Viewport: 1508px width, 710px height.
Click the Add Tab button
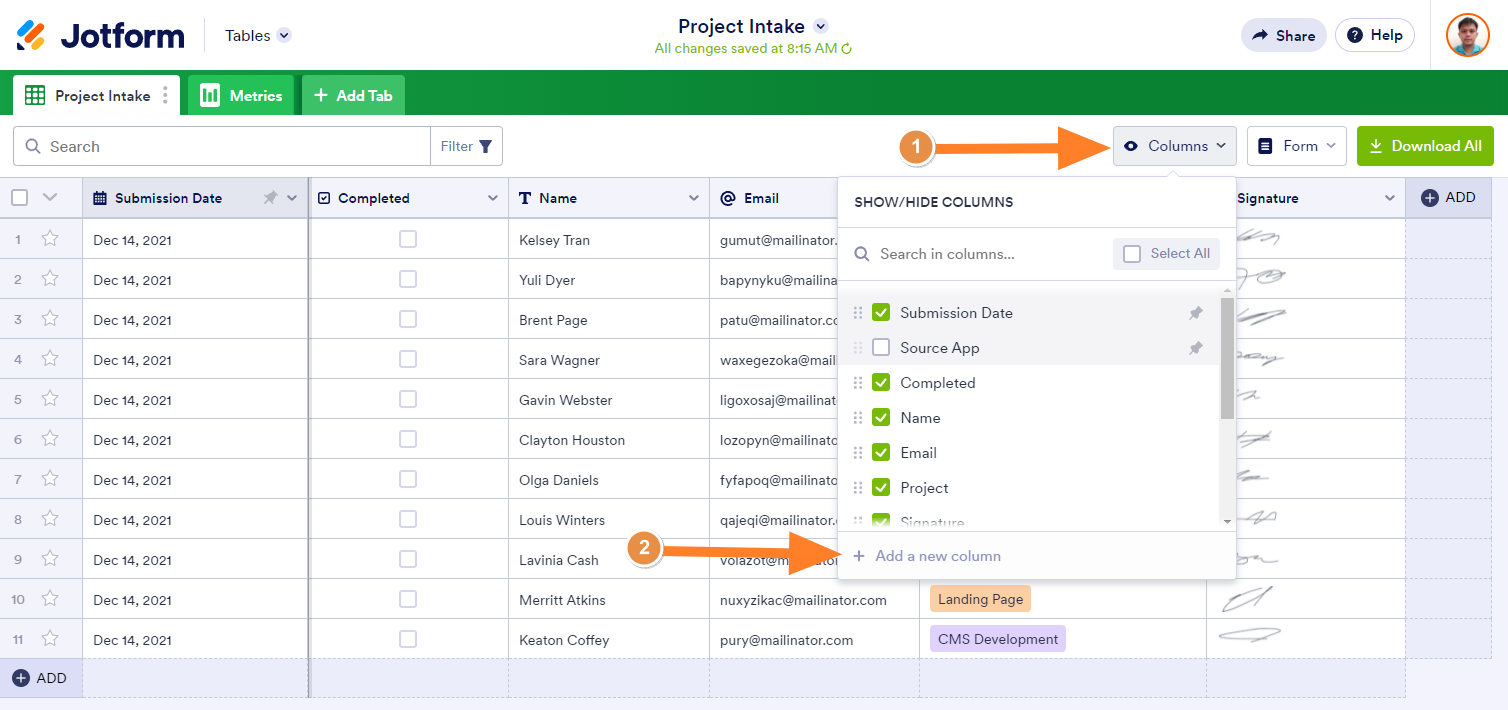tap(353, 96)
